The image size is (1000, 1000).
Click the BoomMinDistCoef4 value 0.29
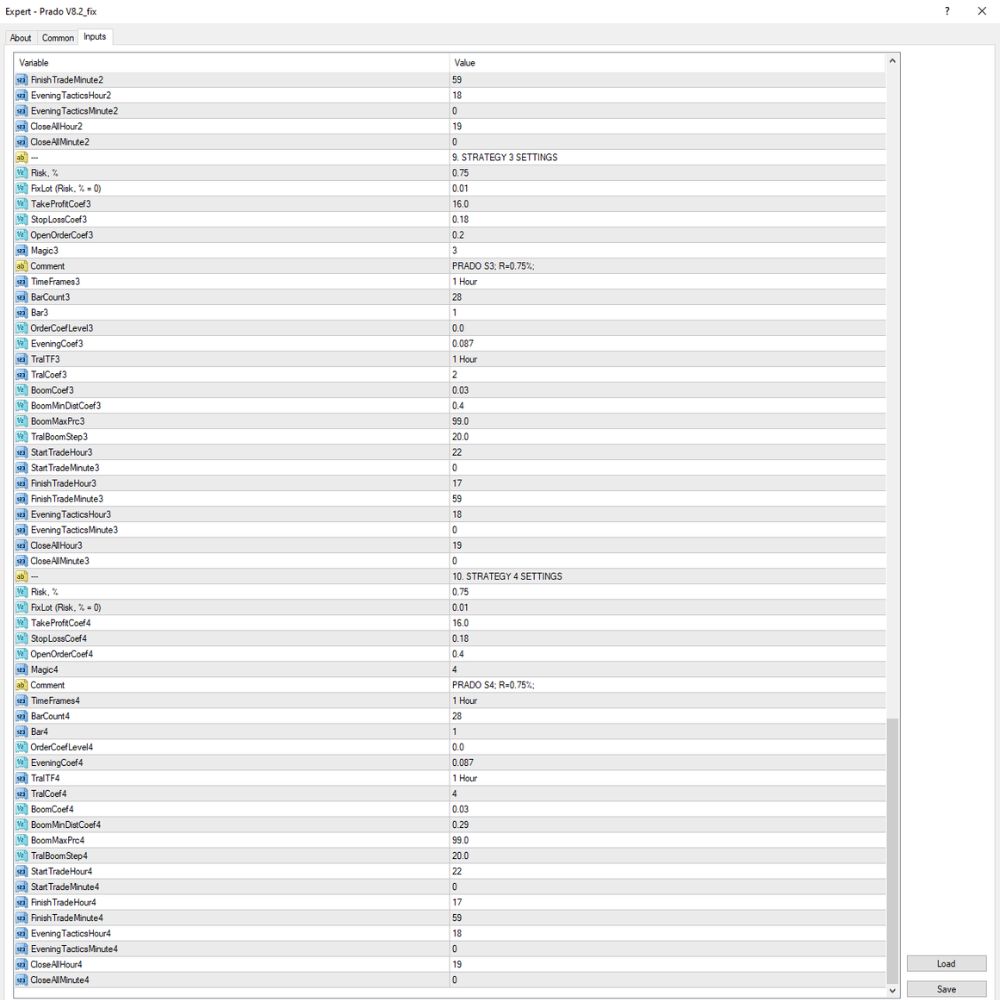point(460,825)
